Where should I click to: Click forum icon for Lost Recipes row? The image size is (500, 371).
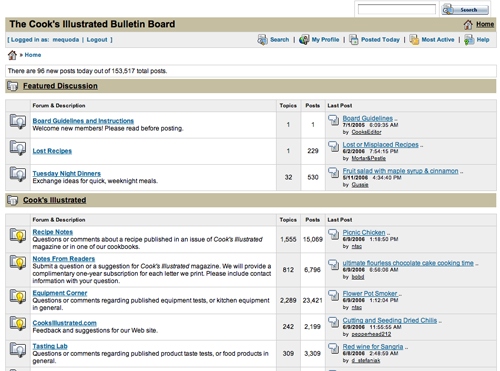point(18,148)
